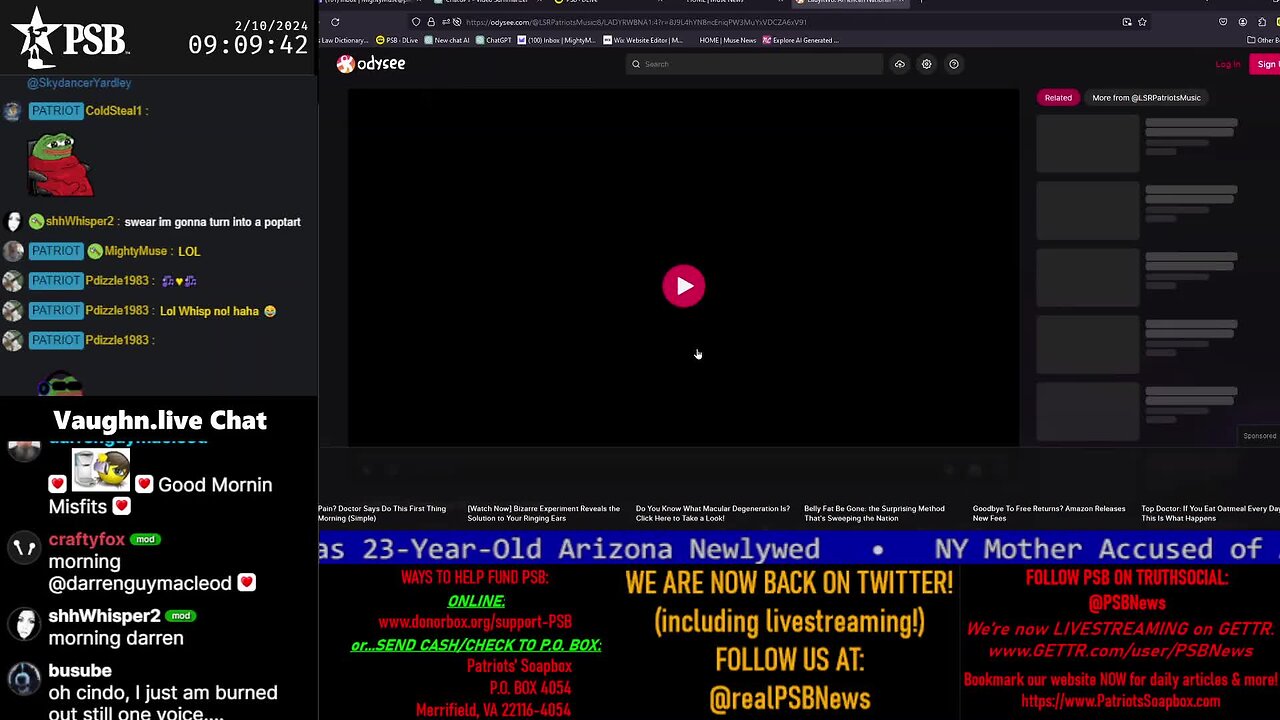Click shhWhisper2 username in top chat
The width and height of the screenshot is (1280, 720).
click(x=80, y=222)
